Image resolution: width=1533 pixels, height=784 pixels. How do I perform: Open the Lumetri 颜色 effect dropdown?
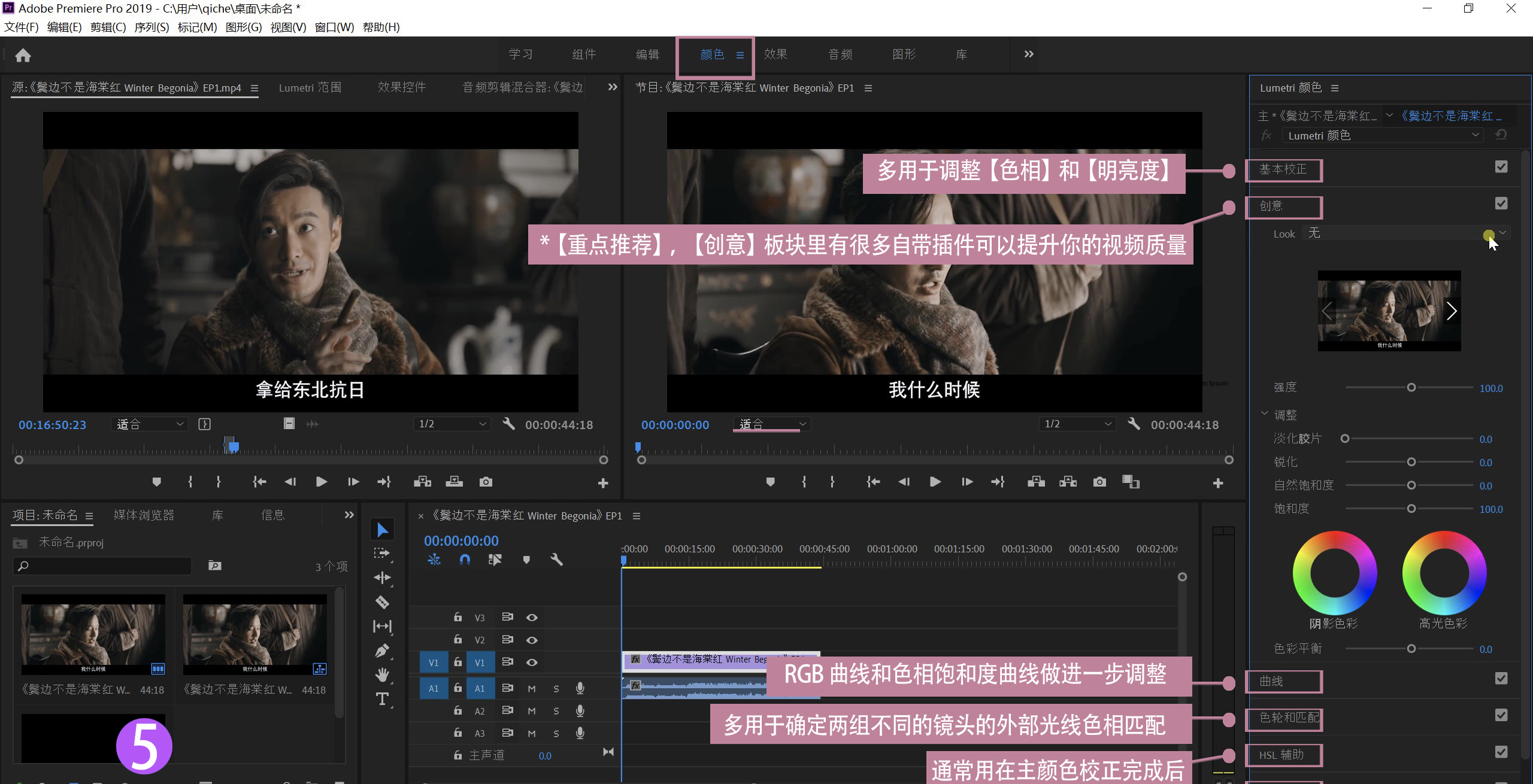[x=1382, y=135]
